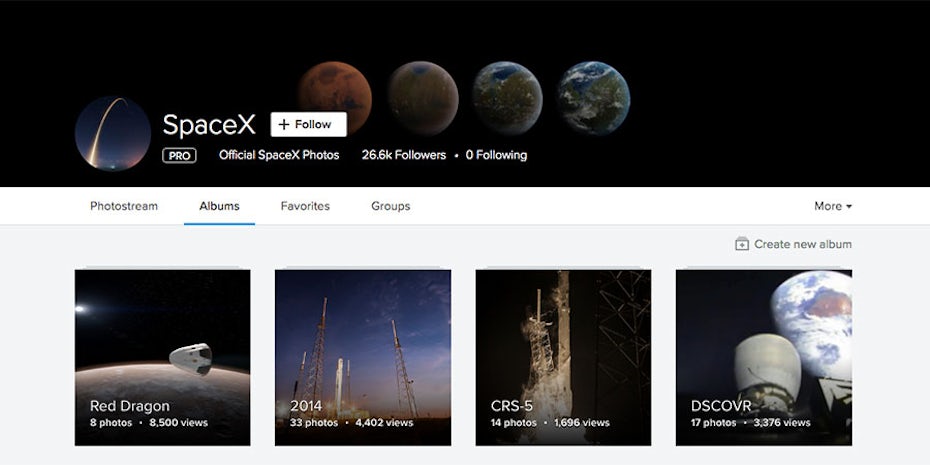View the 26.6k Followers list
The image size is (930, 465).
tap(404, 155)
